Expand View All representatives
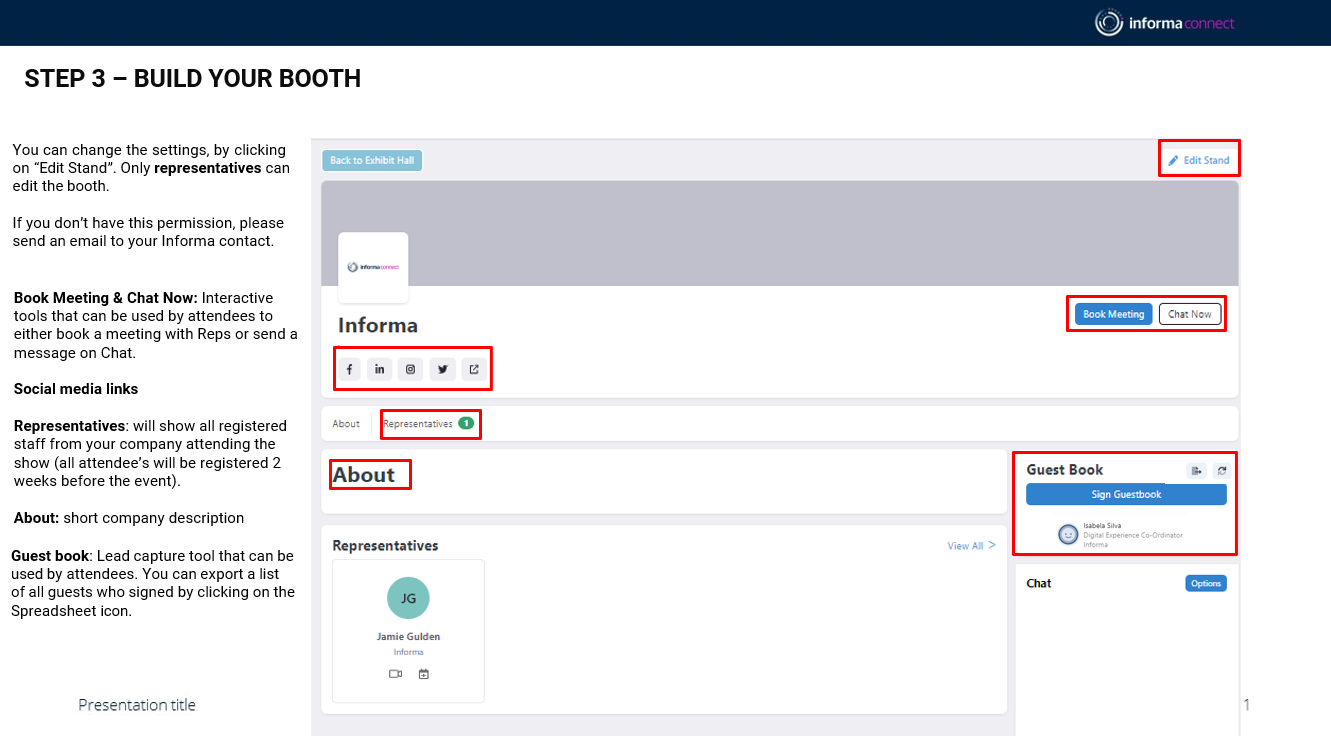Viewport: 1331px width, 743px height. point(971,546)
